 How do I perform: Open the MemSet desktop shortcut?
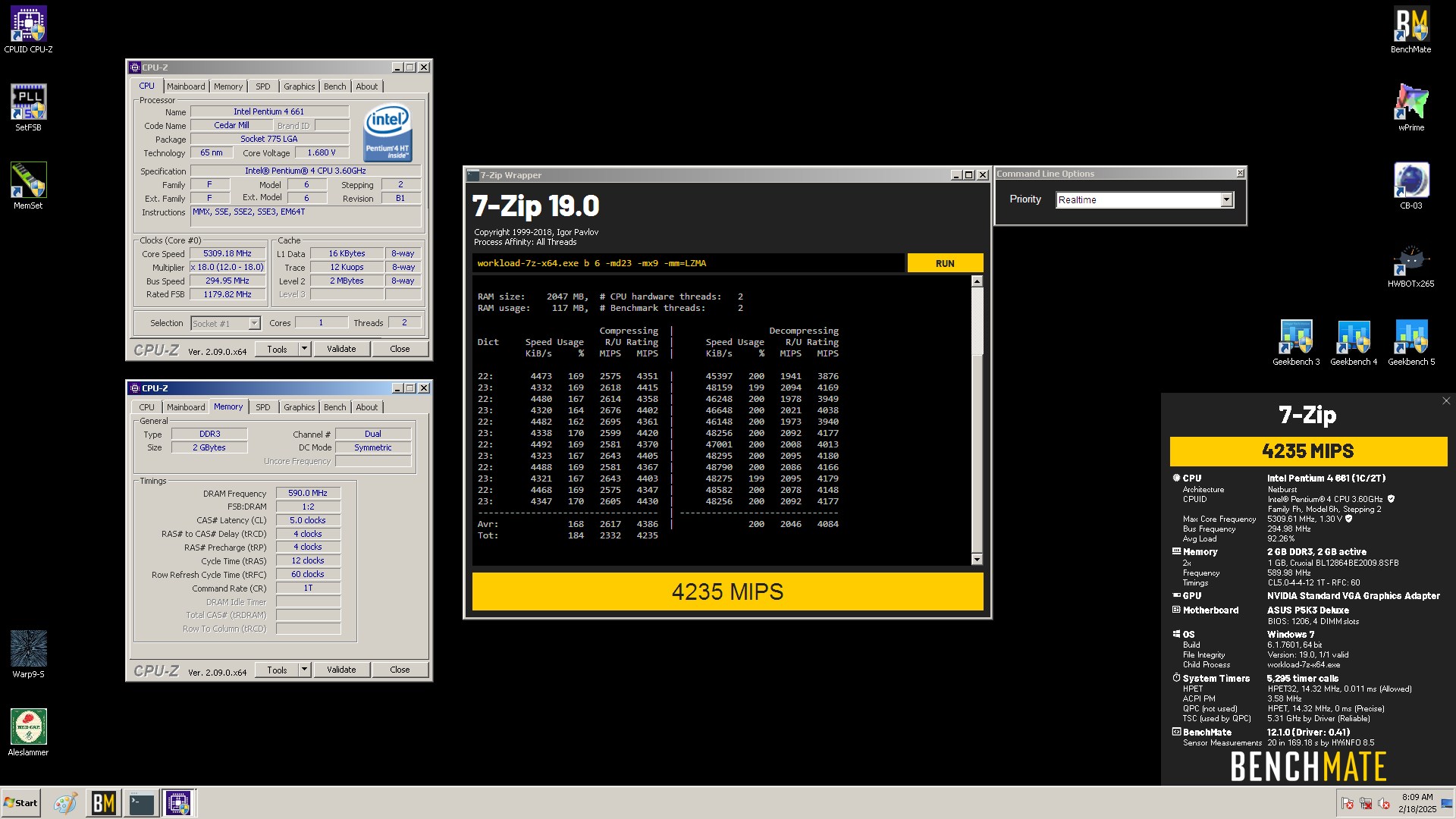point(28,186)
